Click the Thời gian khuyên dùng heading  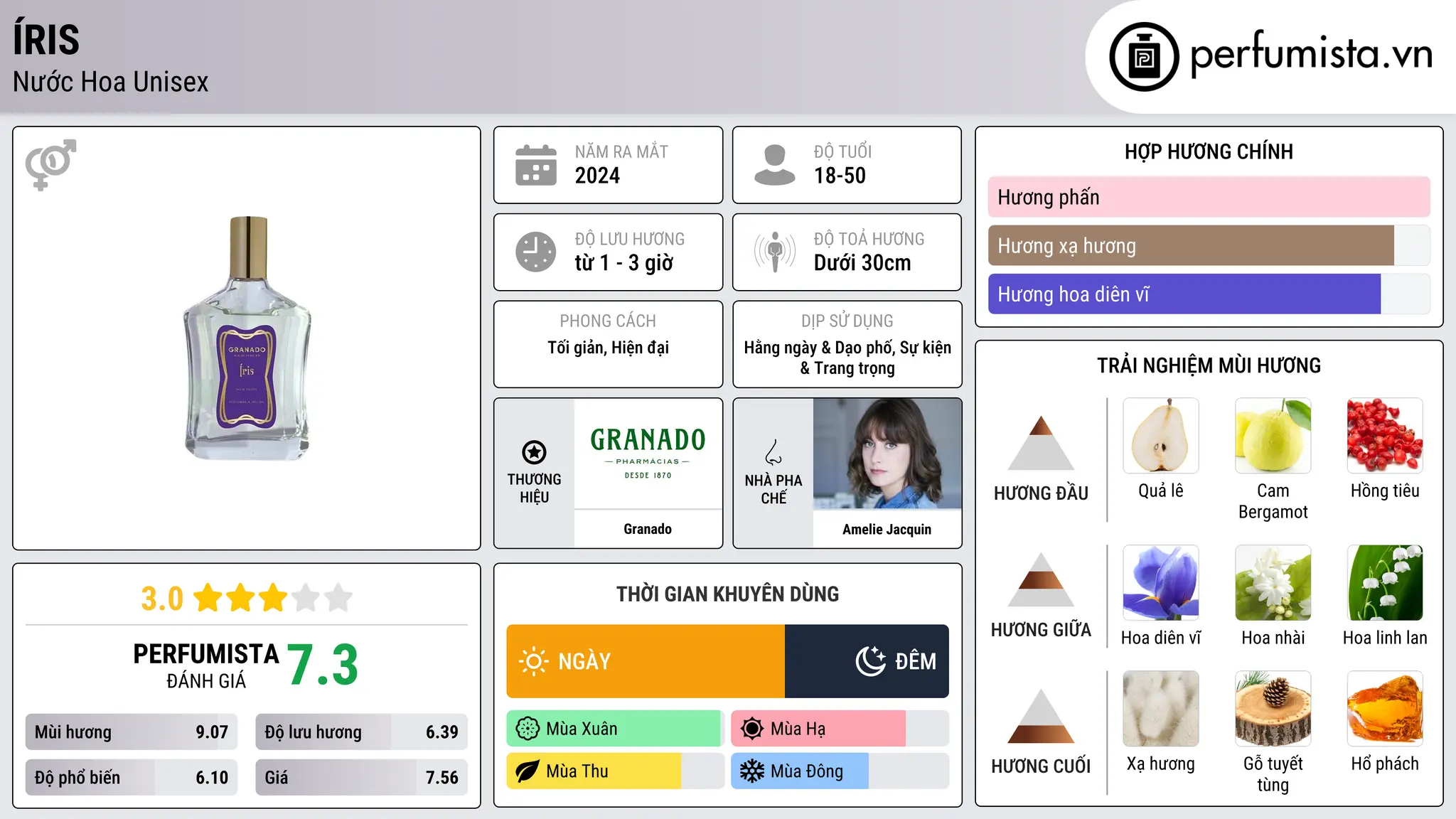pos(728,594)
